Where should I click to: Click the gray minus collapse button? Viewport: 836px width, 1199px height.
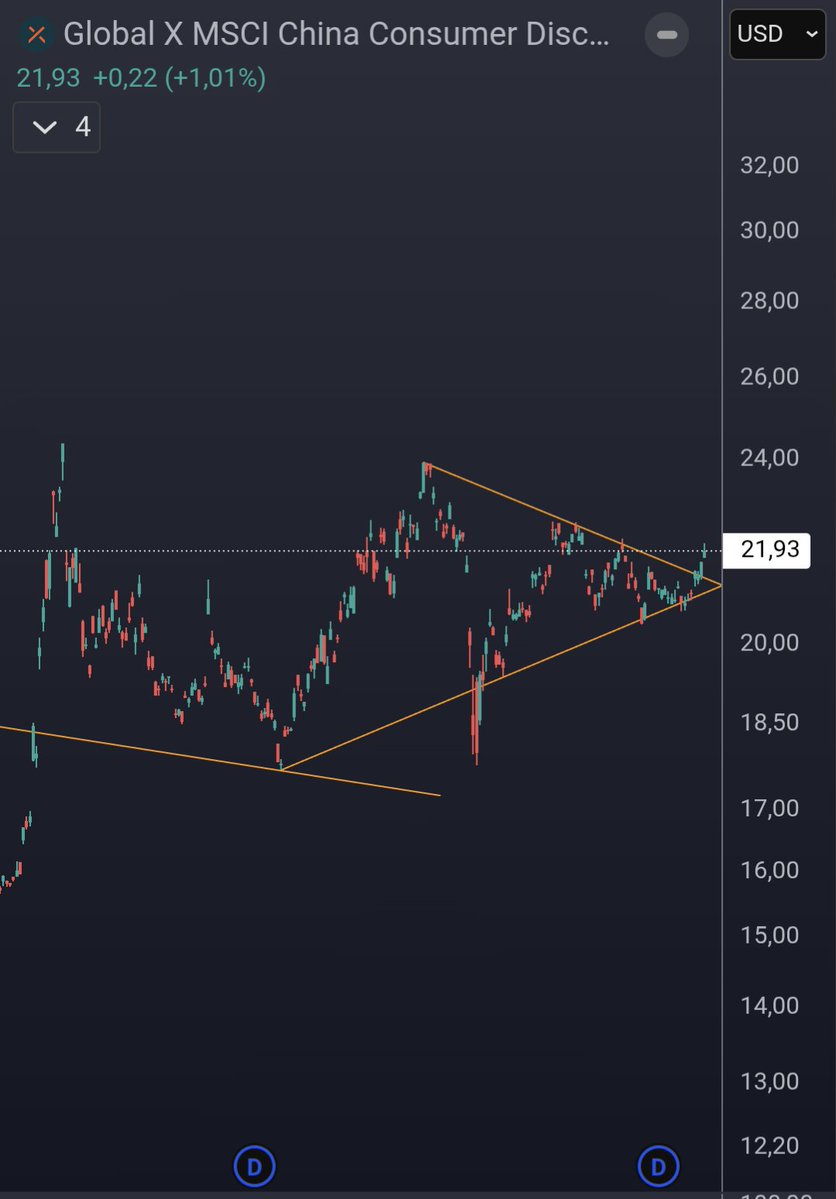pyautogui.click(x=667, y=34)
